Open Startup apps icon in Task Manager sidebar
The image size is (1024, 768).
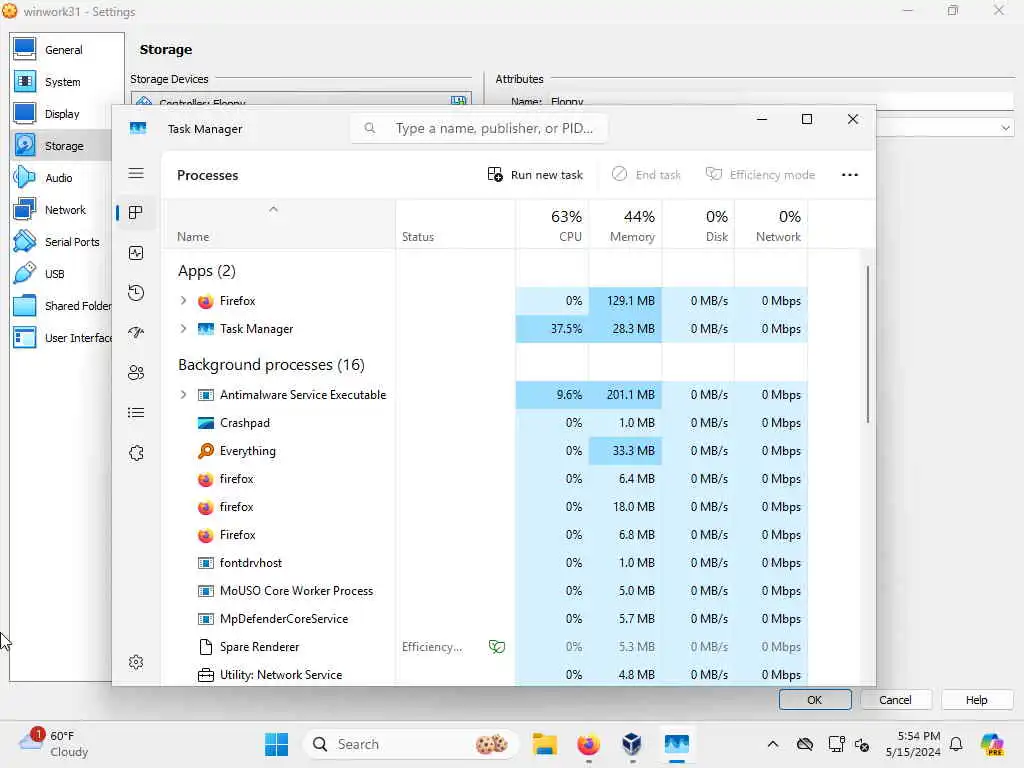click(x=136, y=332)
